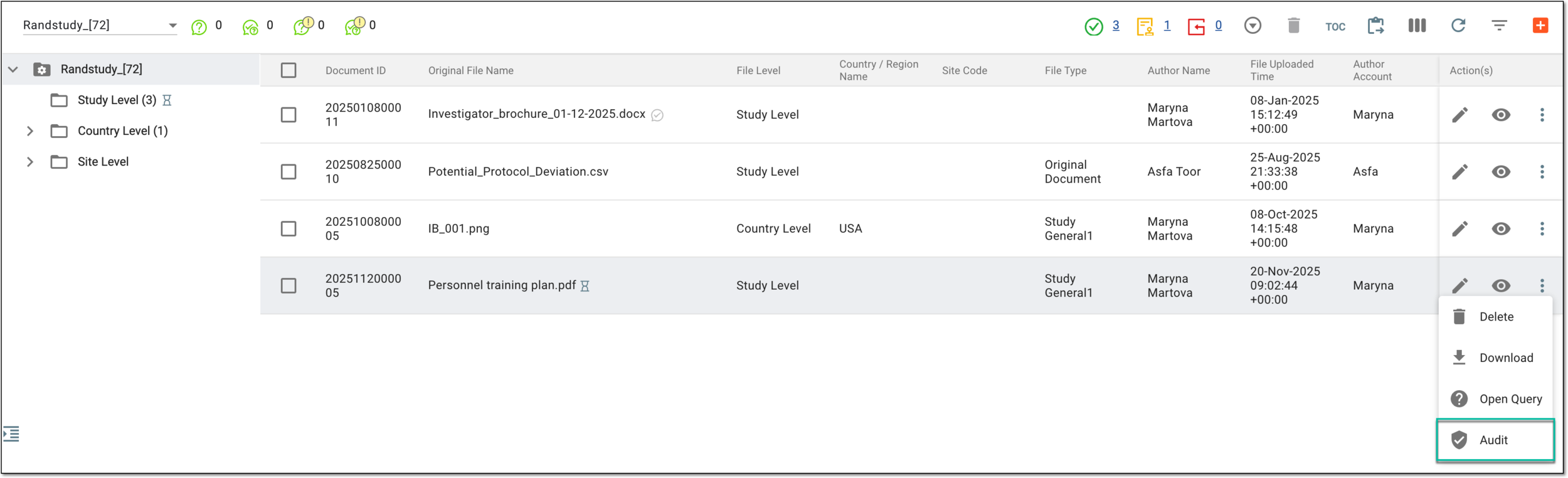The width and height of the screenshot is (1568, 478).
Task: Edit IB_001.png with pencil icon
Action: click(x=1460, y=229)
